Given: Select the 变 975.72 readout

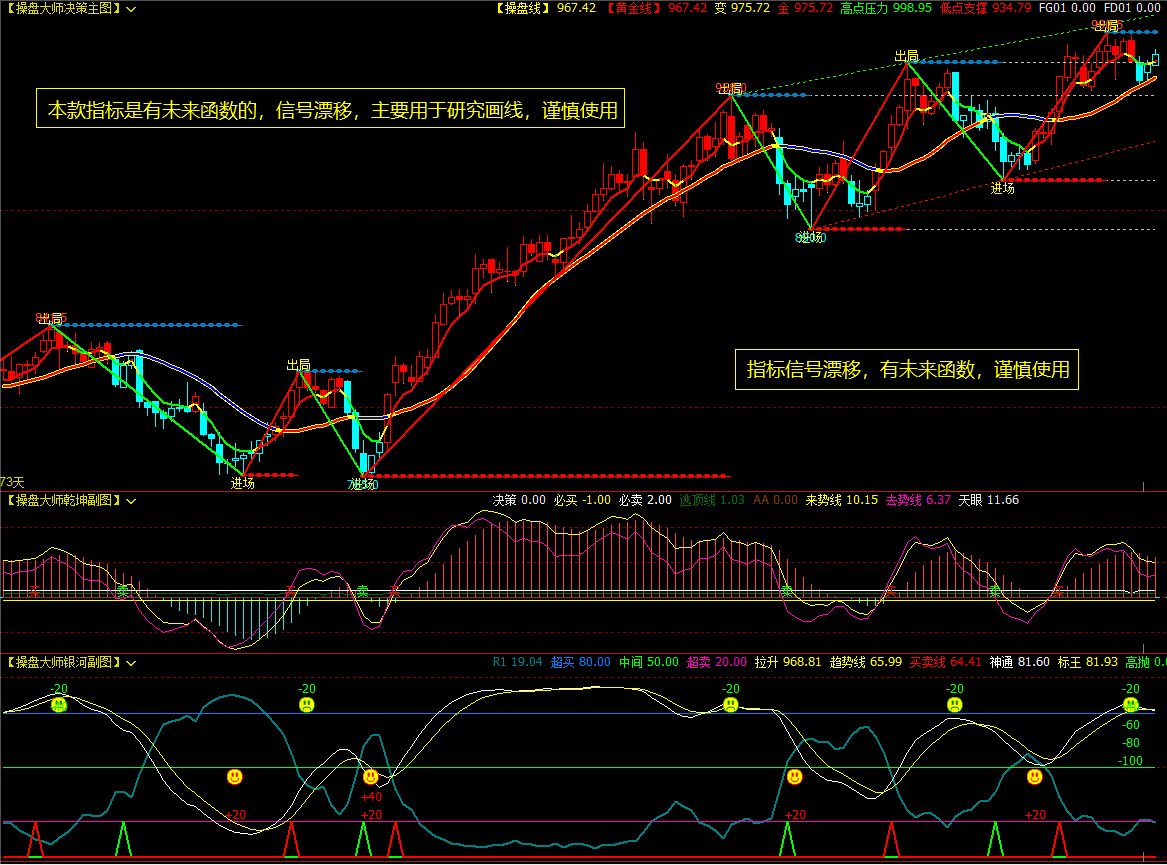Looking at the screenshot, I should 742,8.
